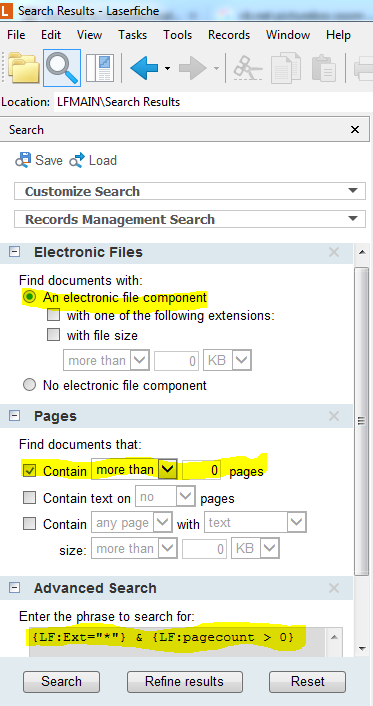The height and width of the screenshot is (706, 373).
Task: Select An electronic file component radio
Action: pos(30,298)
